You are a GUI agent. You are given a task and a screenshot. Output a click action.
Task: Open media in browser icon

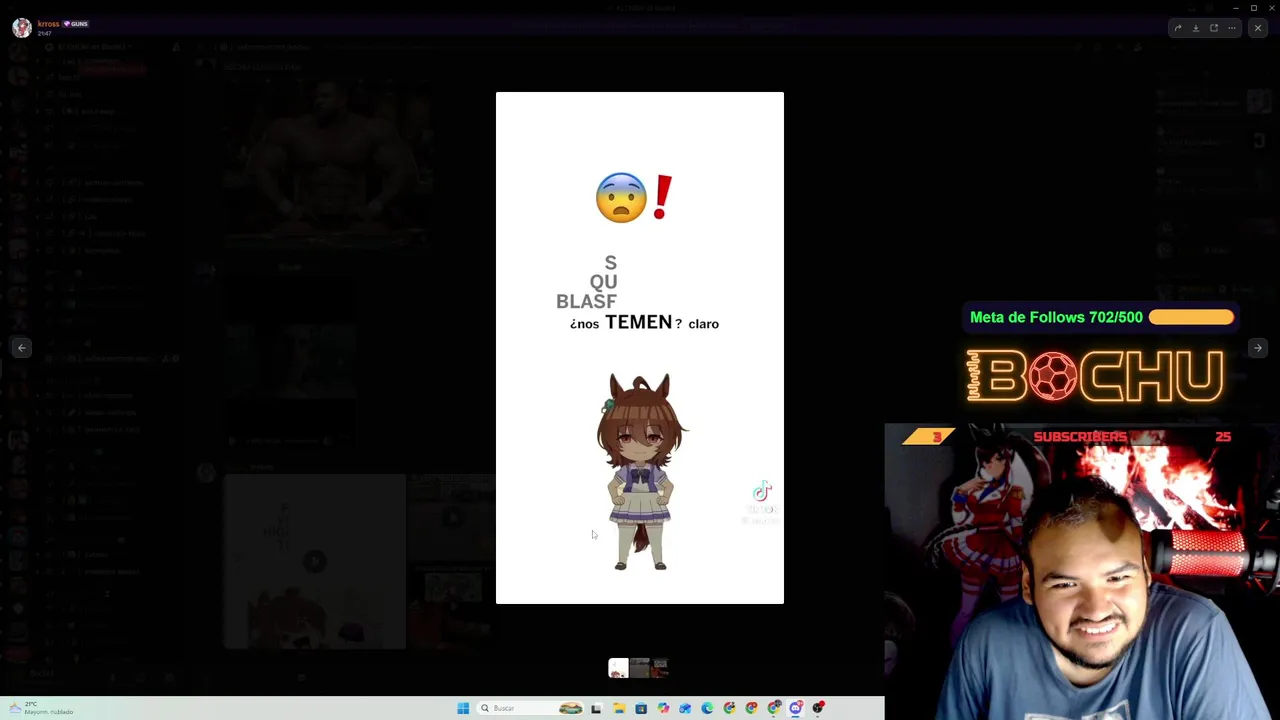point(1214,28)
